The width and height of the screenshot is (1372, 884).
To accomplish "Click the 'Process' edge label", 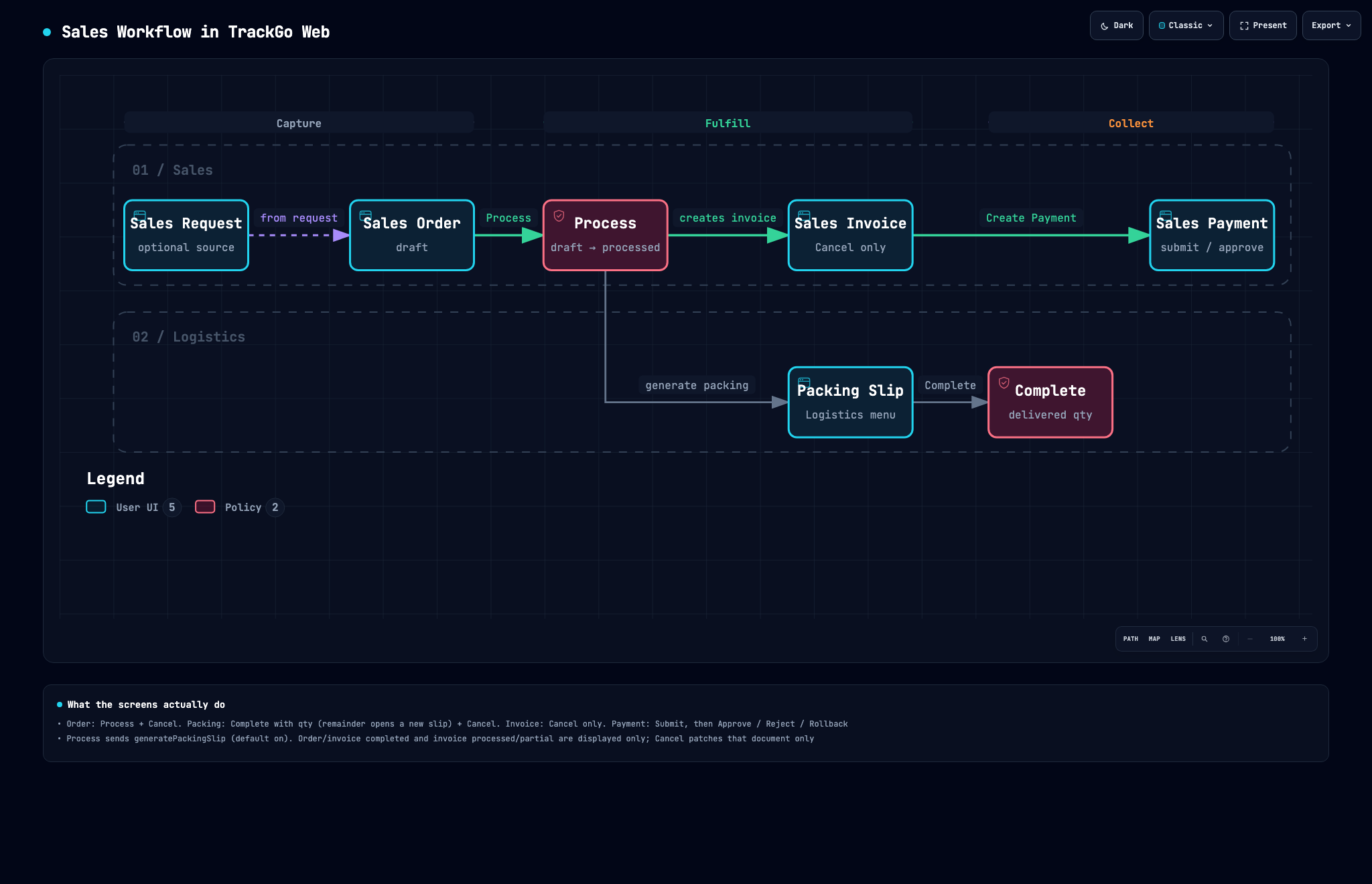I will click(x=508, y=218).
